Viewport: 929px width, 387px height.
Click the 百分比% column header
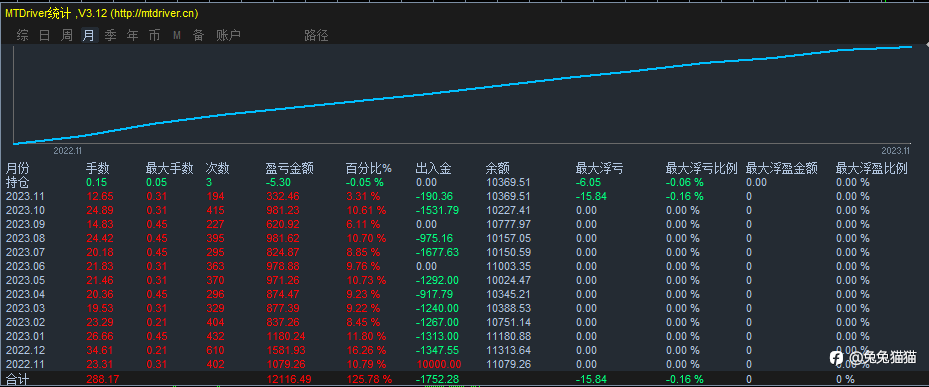pyautogui.click(x=369, y=169)
